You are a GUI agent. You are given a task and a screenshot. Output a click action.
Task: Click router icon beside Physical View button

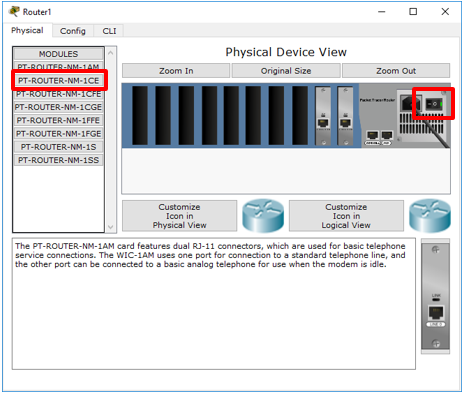click(263, 216)
